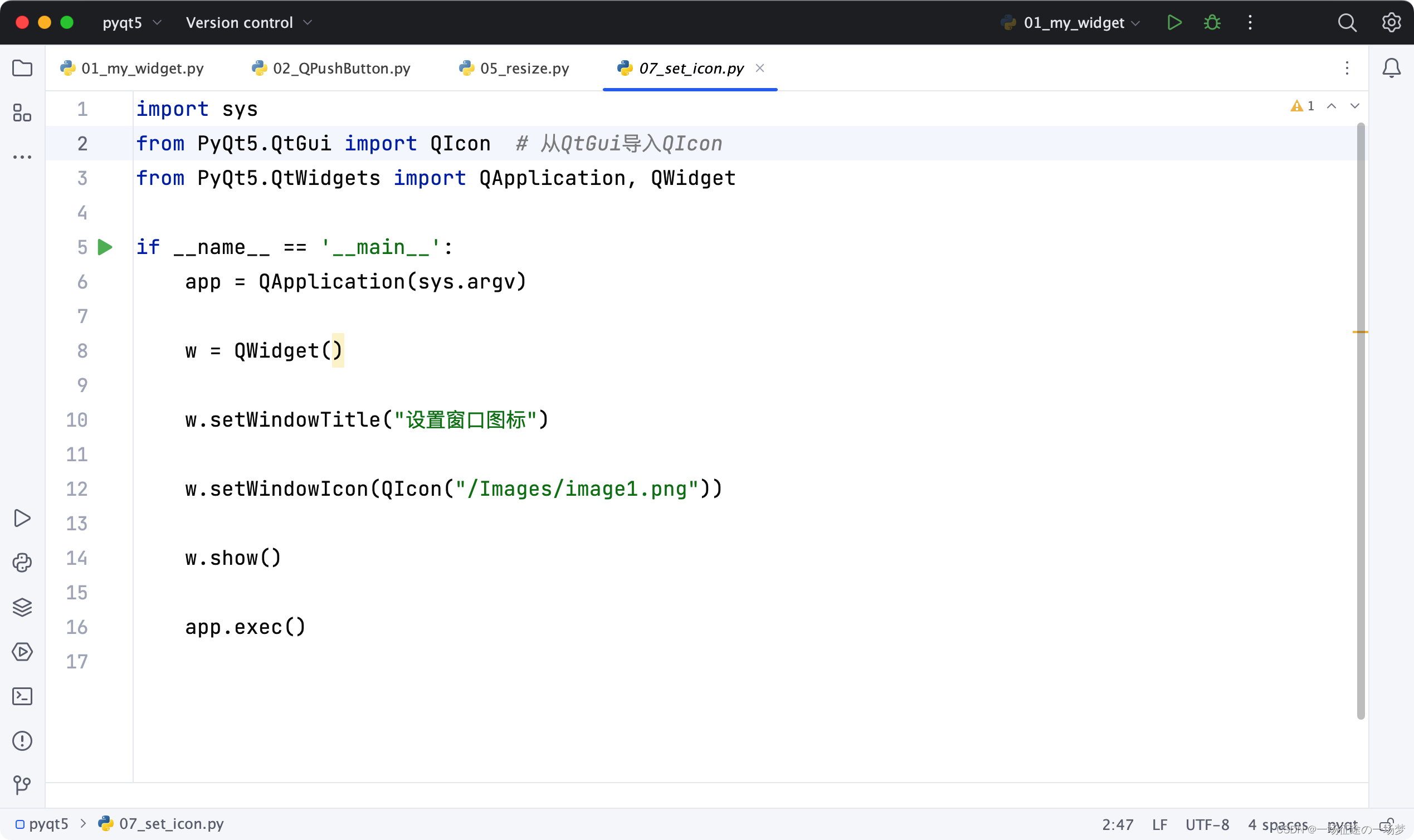Open the Structure tool window icon
The image size is (1414, 840).
click(22, 113)
